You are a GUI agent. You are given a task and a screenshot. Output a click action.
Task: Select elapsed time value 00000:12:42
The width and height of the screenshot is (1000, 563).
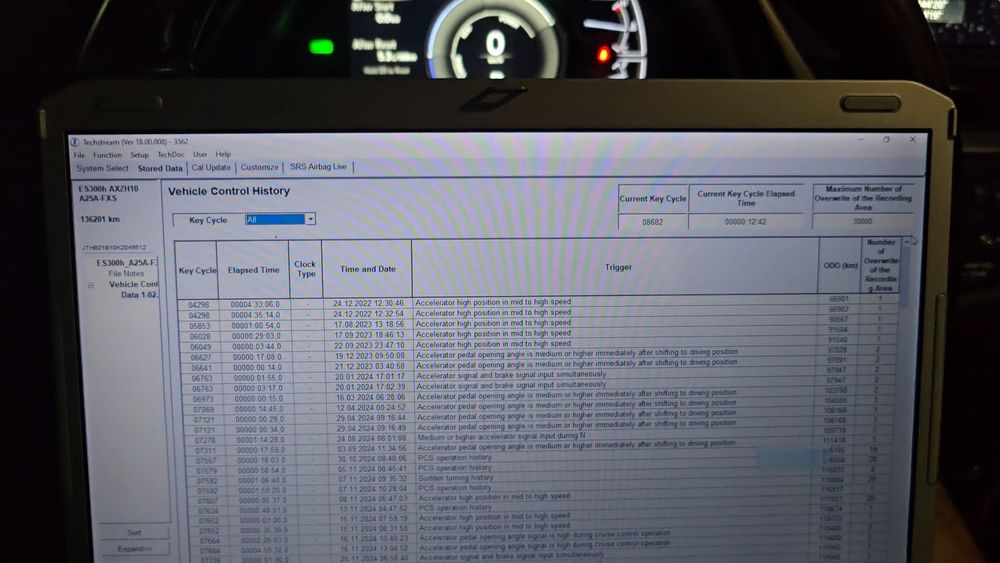point(745,222)
